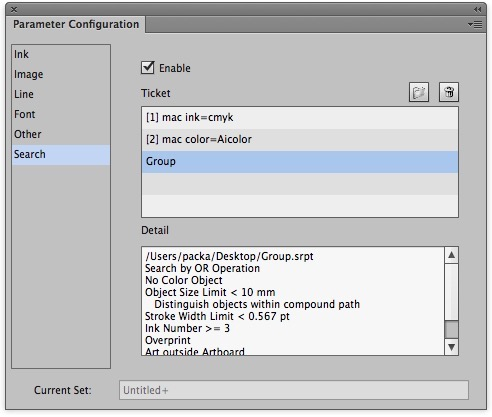
Task: Select the Group ticket row
Action: point(300,162)
